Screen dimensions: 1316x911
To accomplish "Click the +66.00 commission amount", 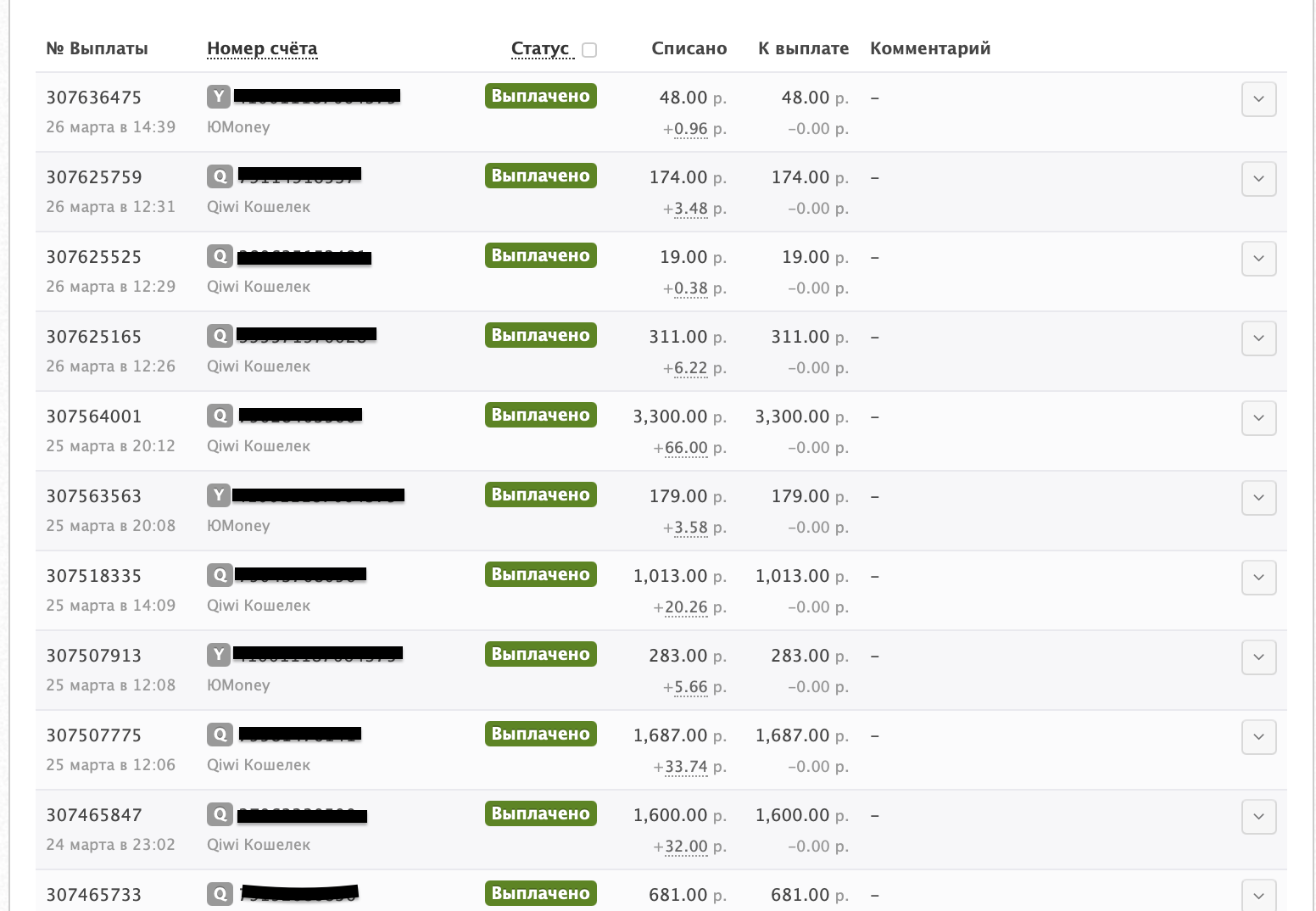I will [x=685, y=448].
